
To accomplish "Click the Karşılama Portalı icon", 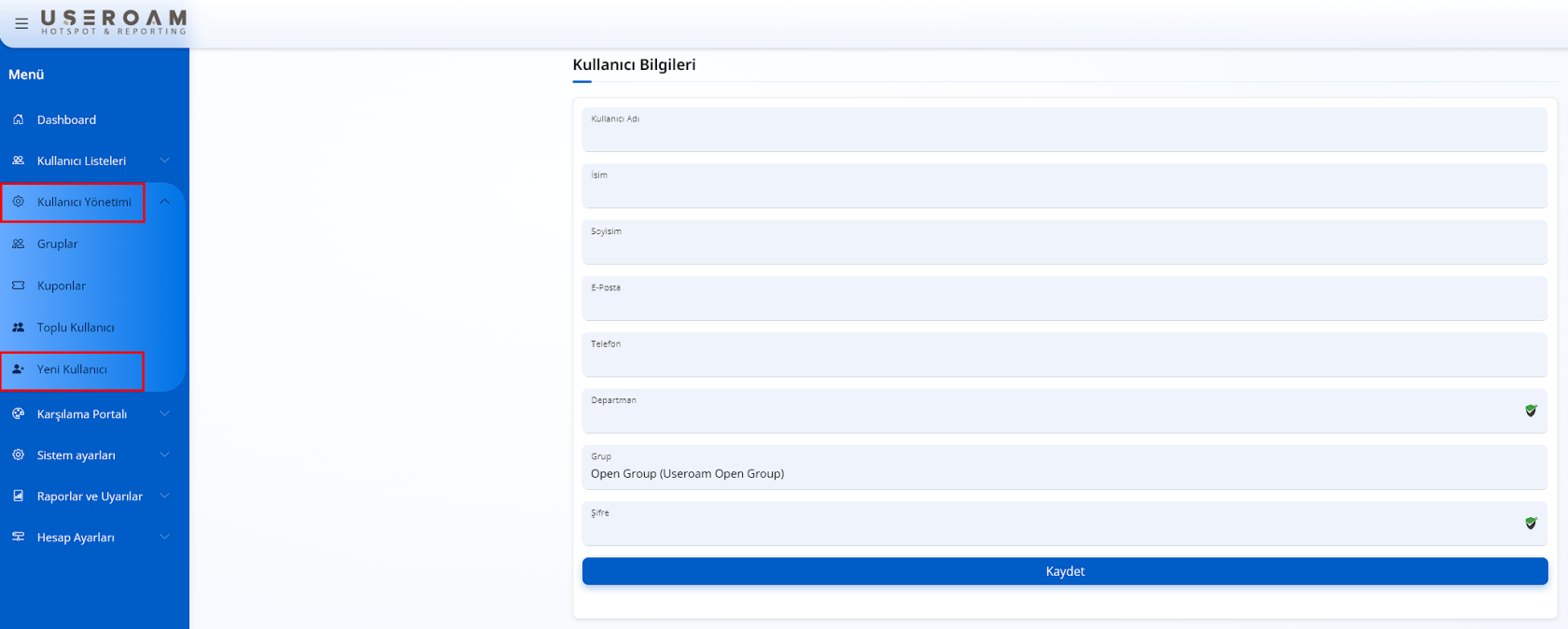I will click(19, 413).
